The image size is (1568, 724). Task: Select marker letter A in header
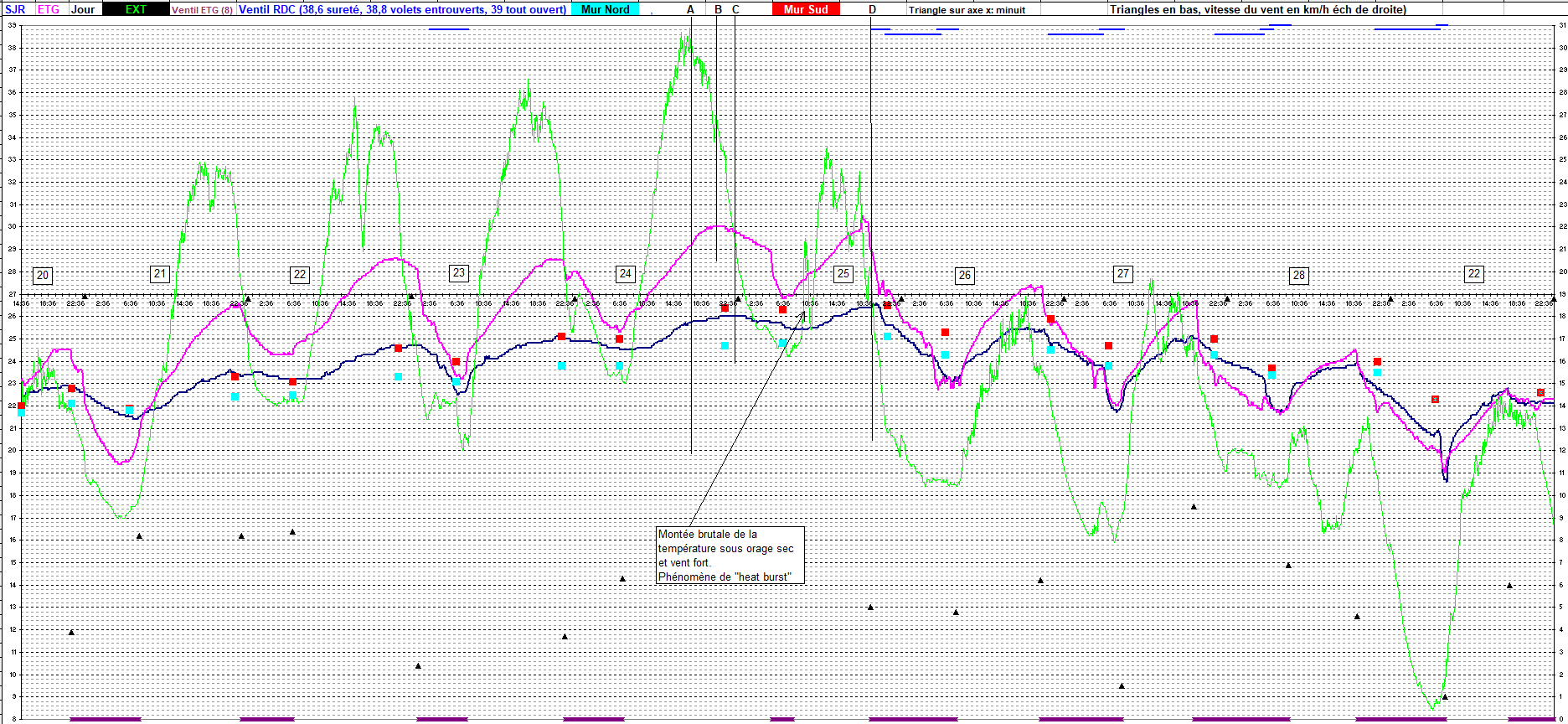tap(691, 9)
